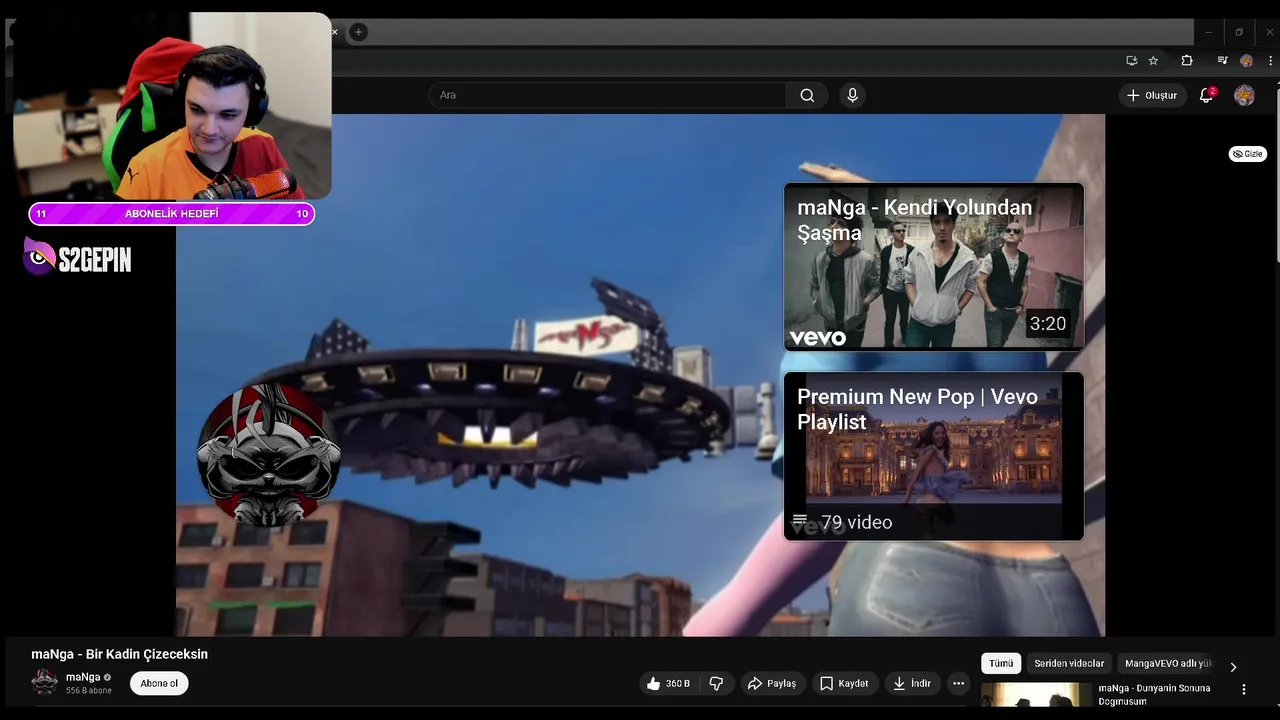1280x720 pixels.
Task: Play the Kendi Yolundan Şaşma end card
Action: pyautogui.click(x=934, y=266)
